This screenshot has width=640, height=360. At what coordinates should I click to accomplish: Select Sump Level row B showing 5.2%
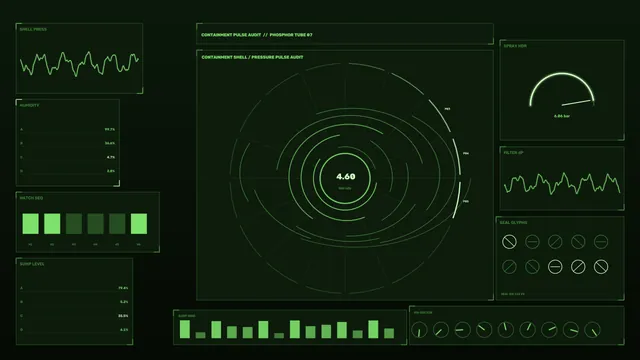coord(74,302)
